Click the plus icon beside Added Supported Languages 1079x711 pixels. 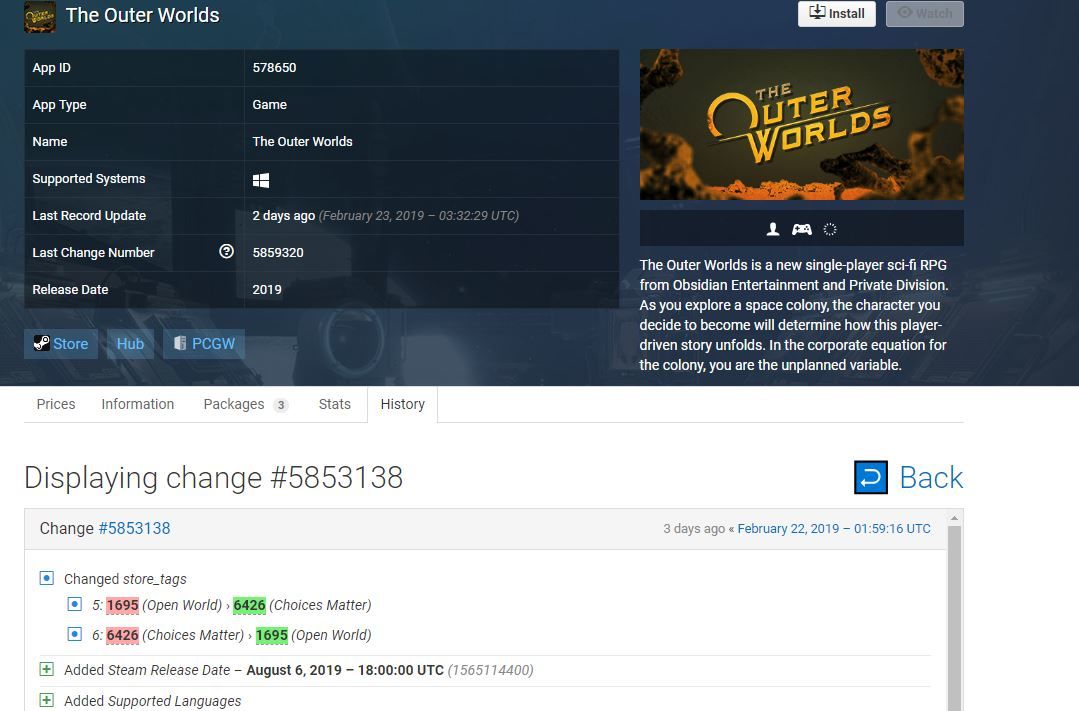pyautogui.click(x=46, y=700)
